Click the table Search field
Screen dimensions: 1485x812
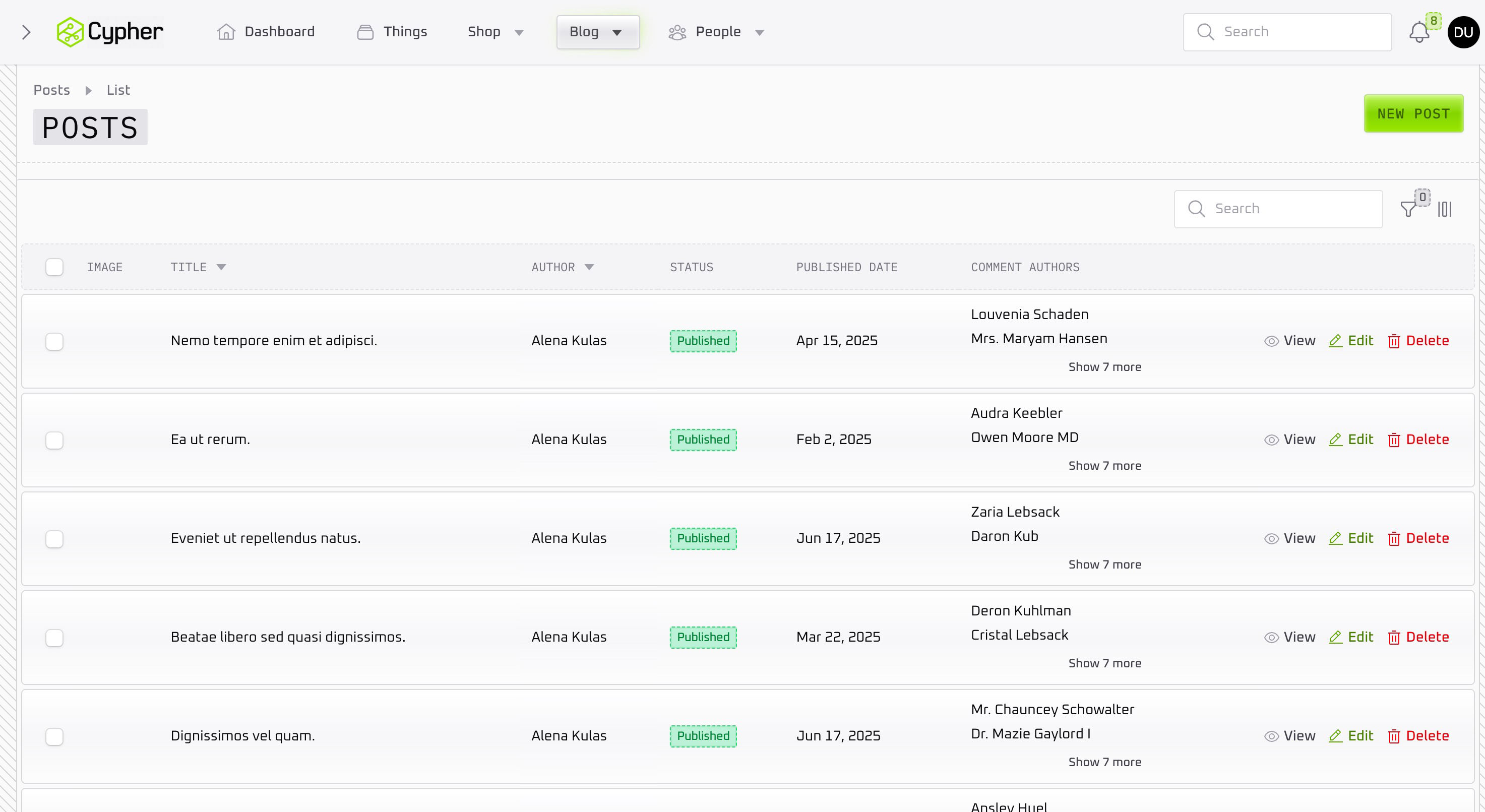click(1278, 209)
